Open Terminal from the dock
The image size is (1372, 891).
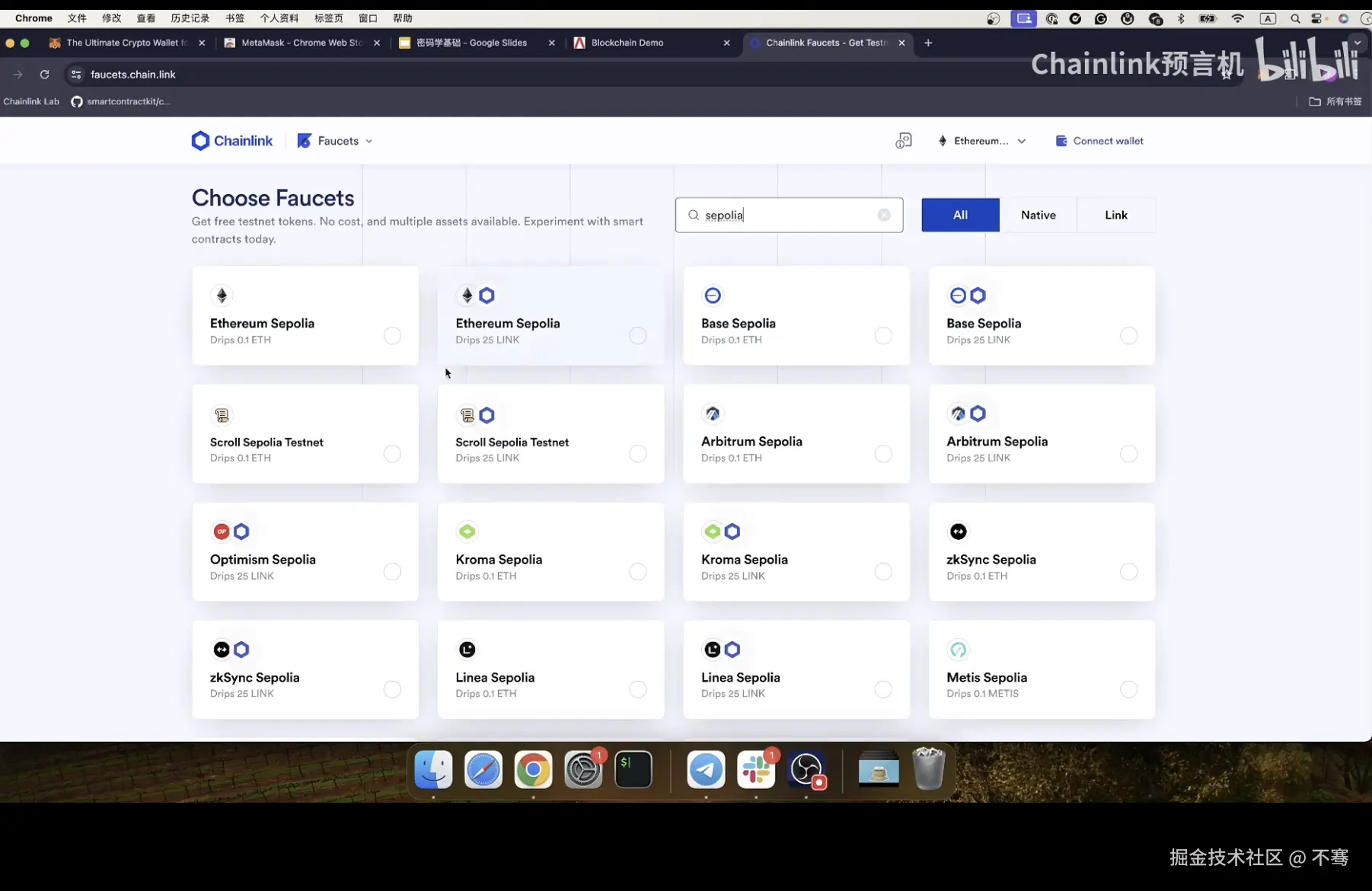(x=633, y=770)
